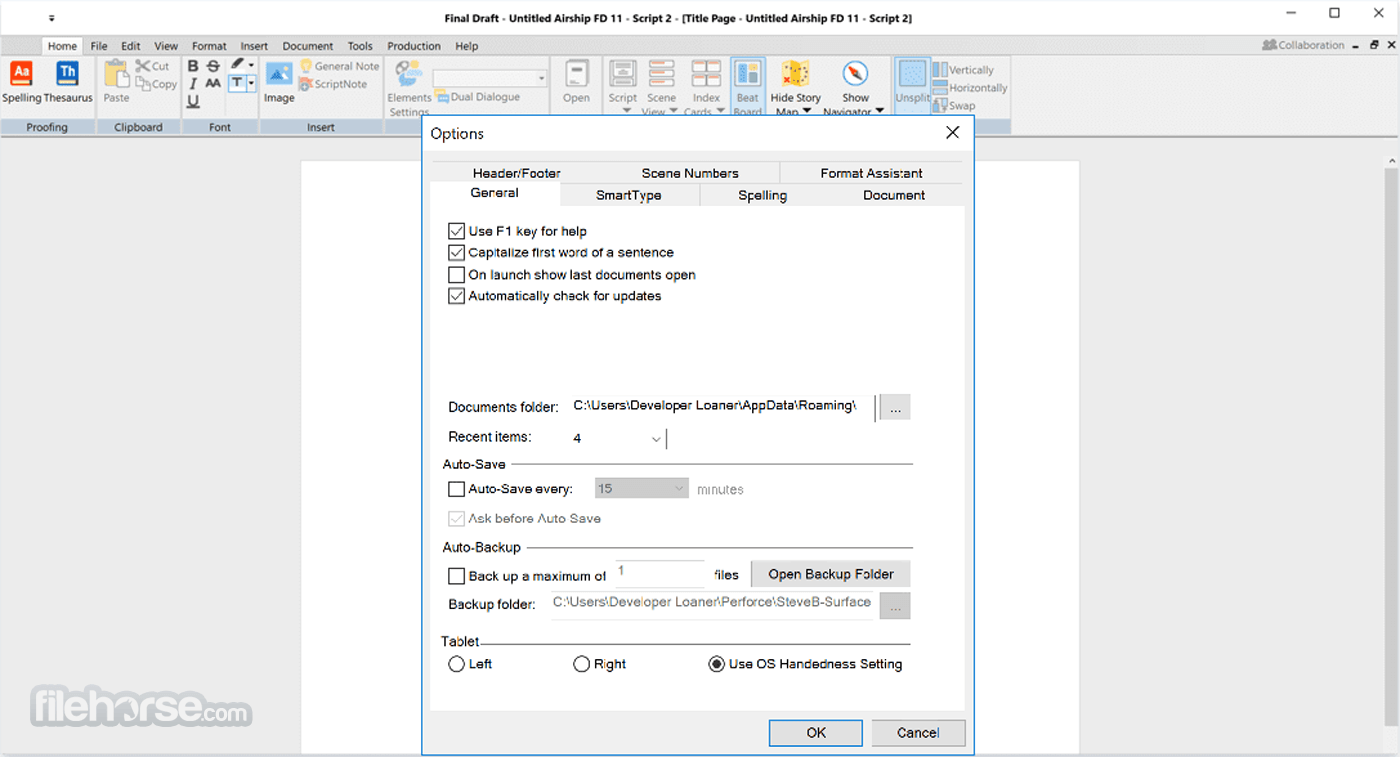Click the Cut scissors icon
This screenshot has height=757, width=1400.
143,66
